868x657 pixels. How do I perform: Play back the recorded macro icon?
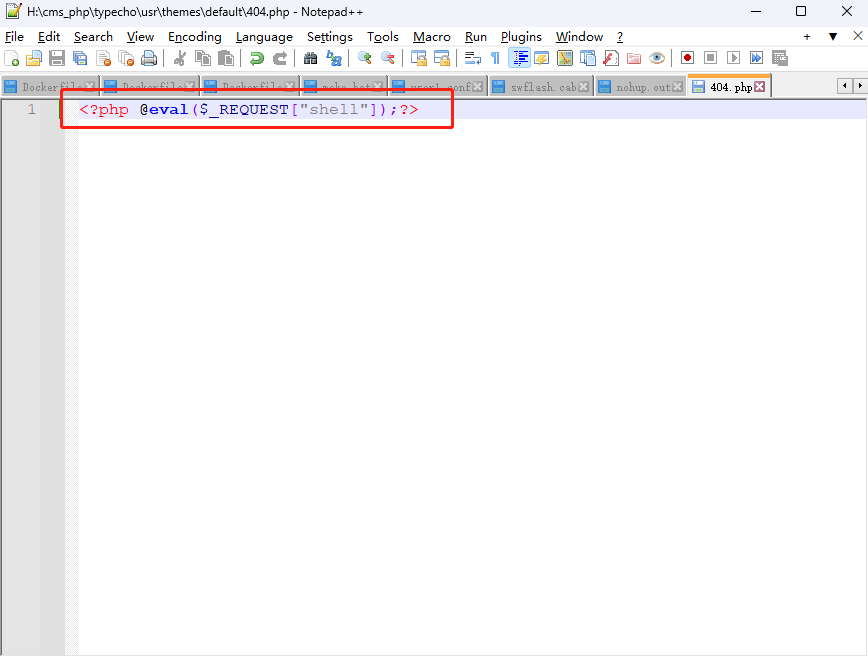[x=733, y=58]
